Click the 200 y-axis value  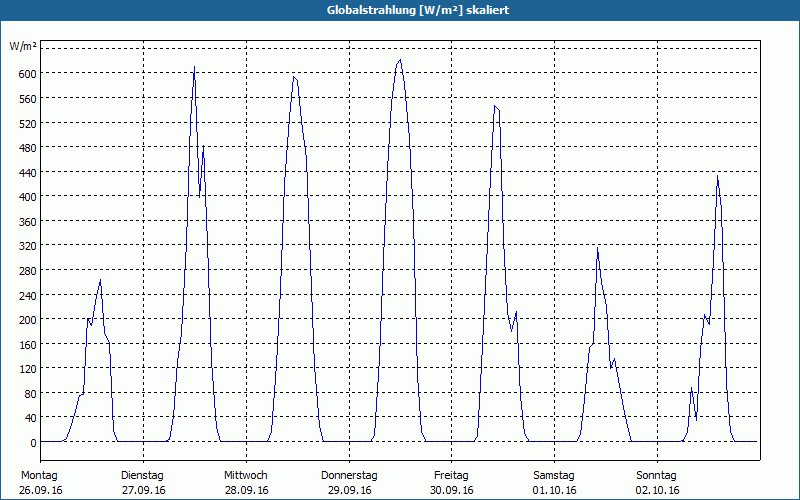point(27,320)
